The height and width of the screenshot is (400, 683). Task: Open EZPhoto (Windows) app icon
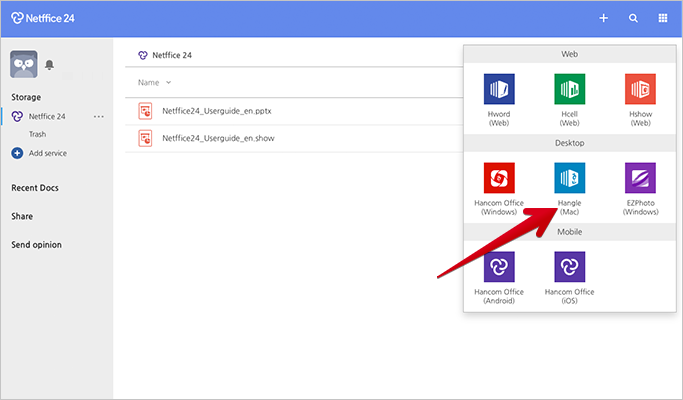point(640,178)
